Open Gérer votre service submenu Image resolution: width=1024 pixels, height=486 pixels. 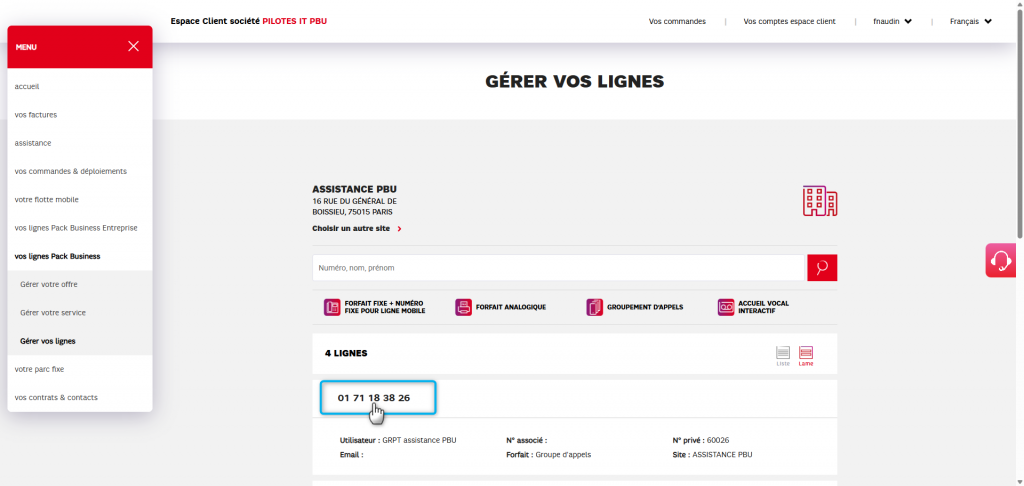53,313
